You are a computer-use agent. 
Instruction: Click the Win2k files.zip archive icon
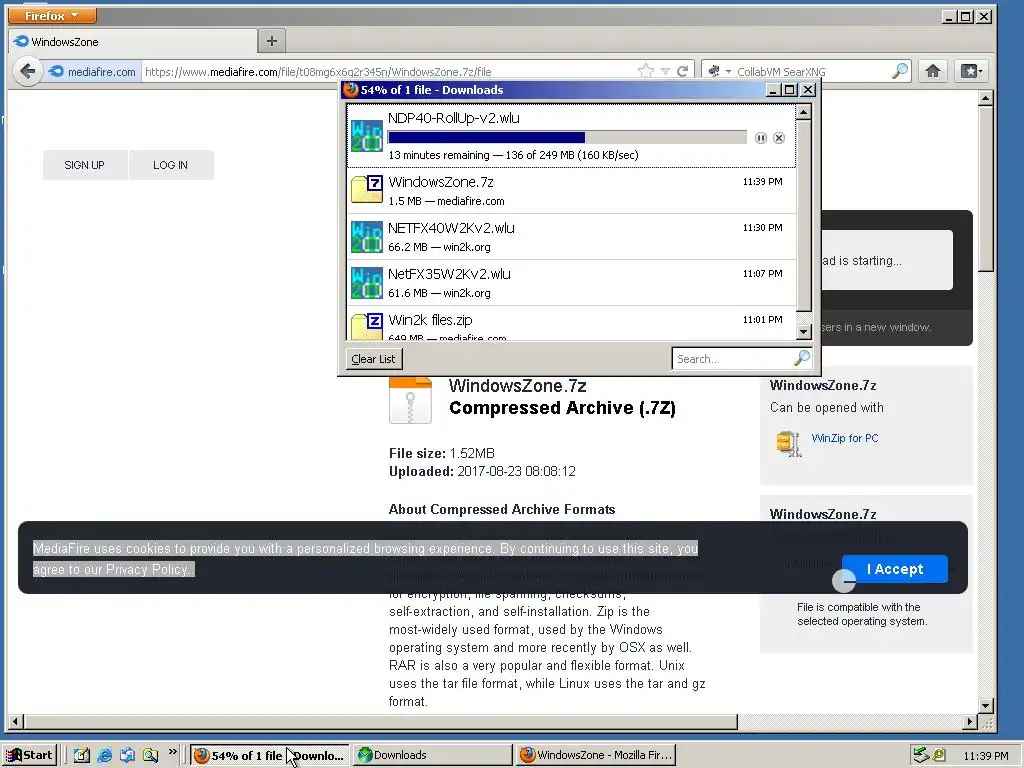coord(367,327)
